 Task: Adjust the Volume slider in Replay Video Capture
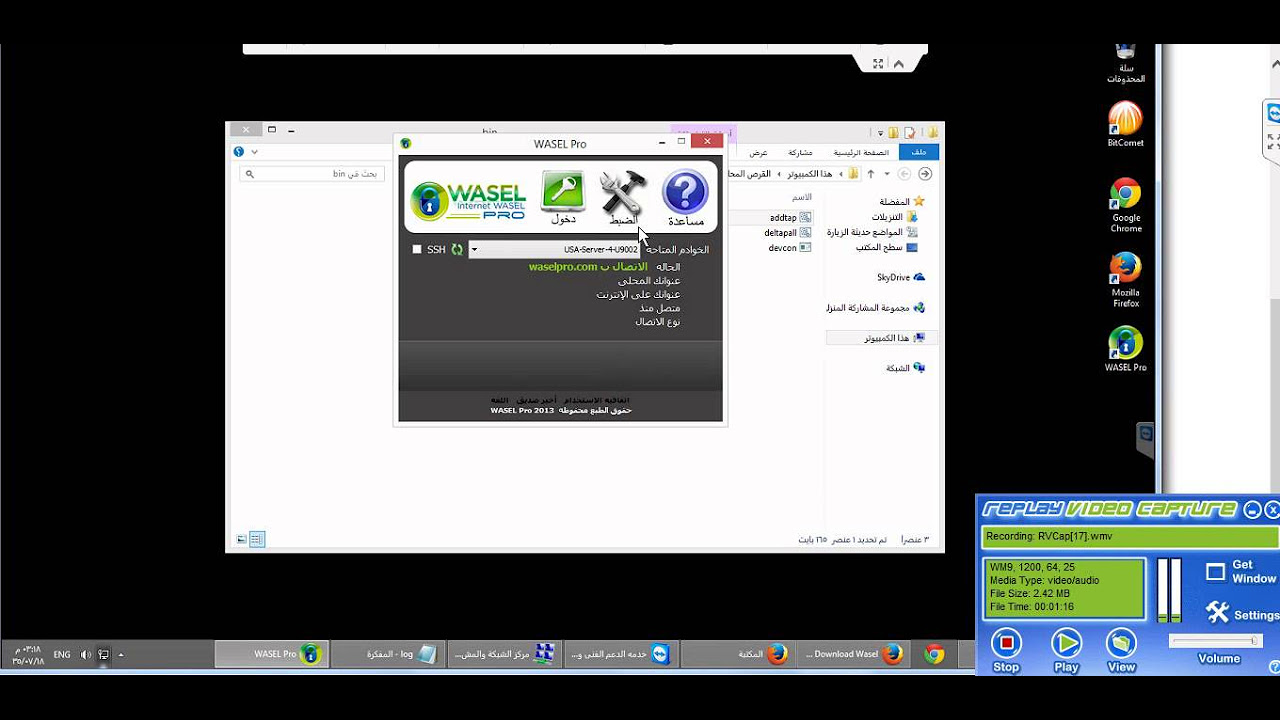[1215, 641]
